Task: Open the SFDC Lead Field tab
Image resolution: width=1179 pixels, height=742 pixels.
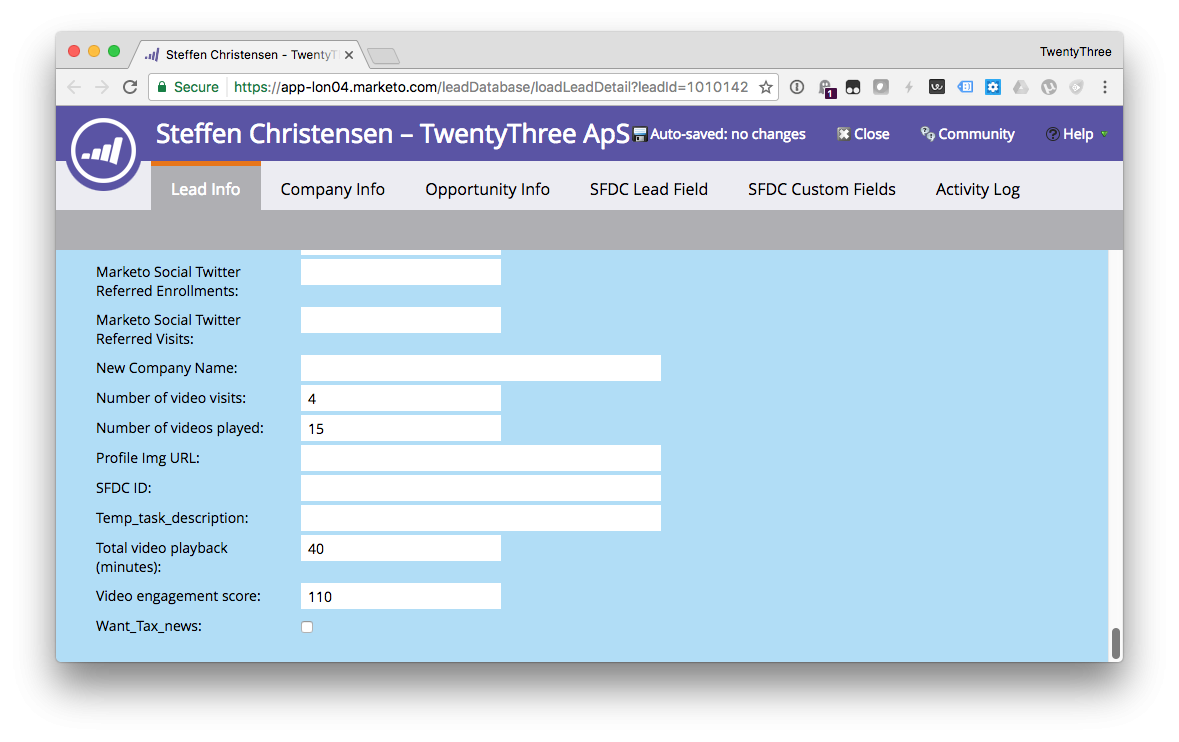Action: pyautogui.click(x=649, y=189)
